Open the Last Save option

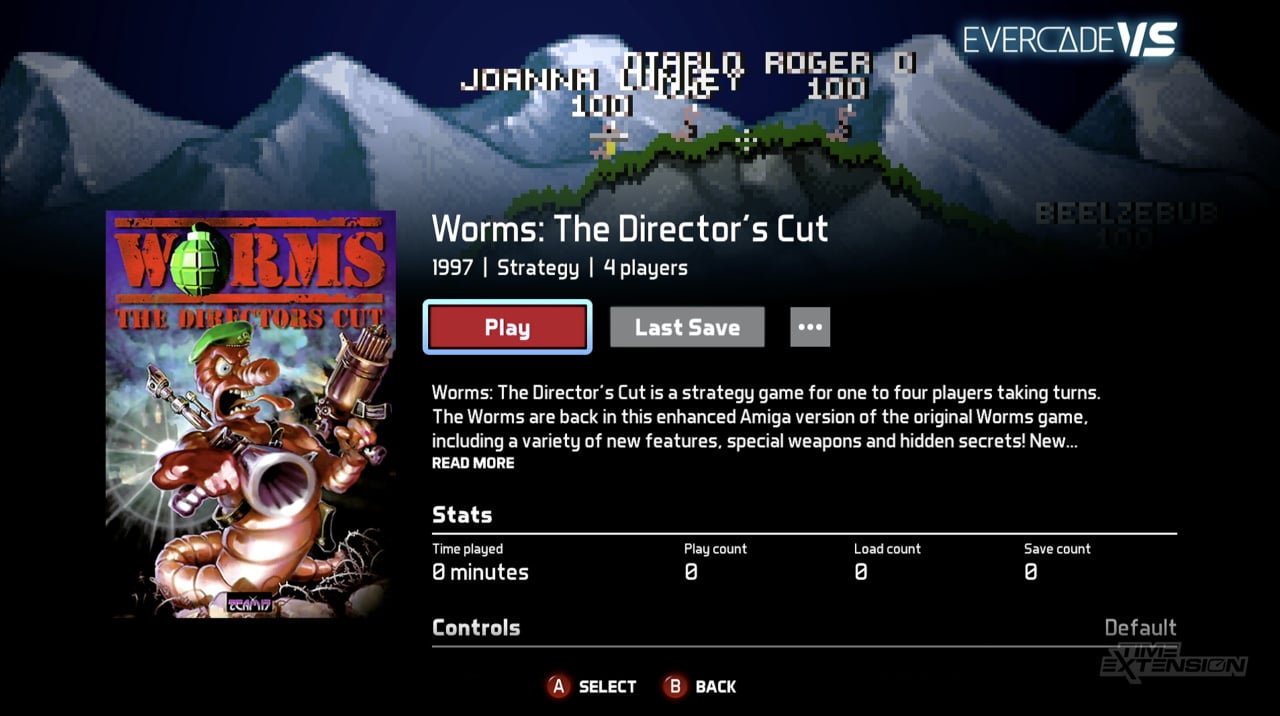[x=687, y=327]
